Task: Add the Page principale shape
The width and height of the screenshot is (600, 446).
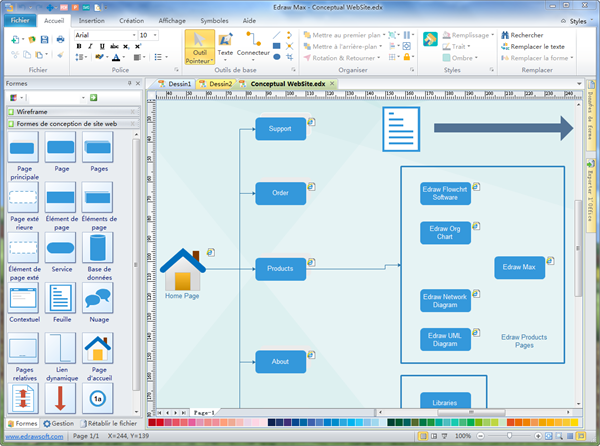Action: coord(23,147)
